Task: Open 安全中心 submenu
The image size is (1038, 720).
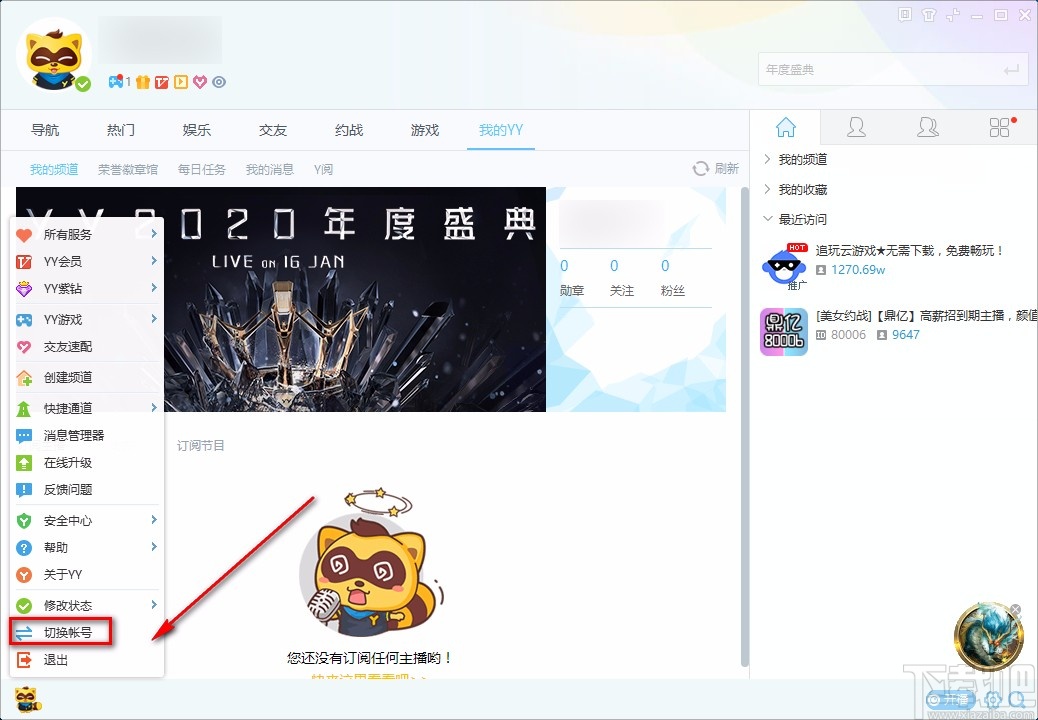Action: (x=87, y=521)
